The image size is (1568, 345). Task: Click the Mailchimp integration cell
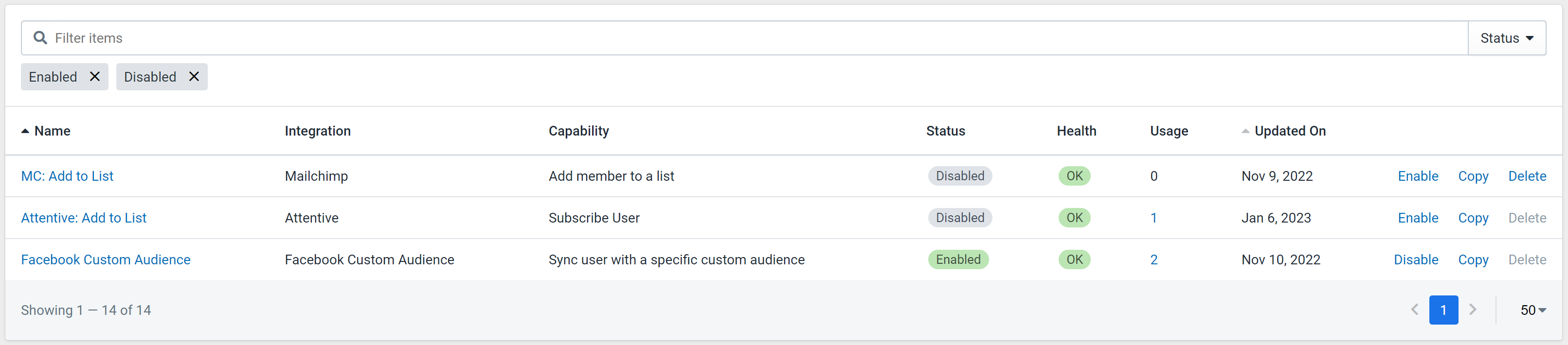pos(317,176)
